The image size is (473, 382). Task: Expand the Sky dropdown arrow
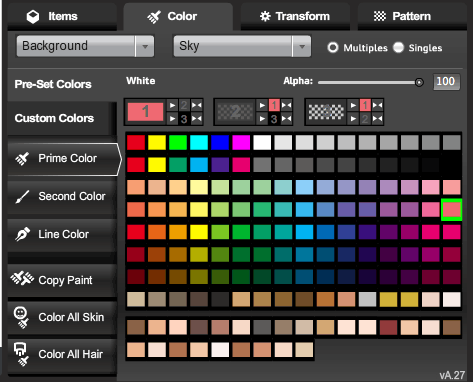click(302, 46)
